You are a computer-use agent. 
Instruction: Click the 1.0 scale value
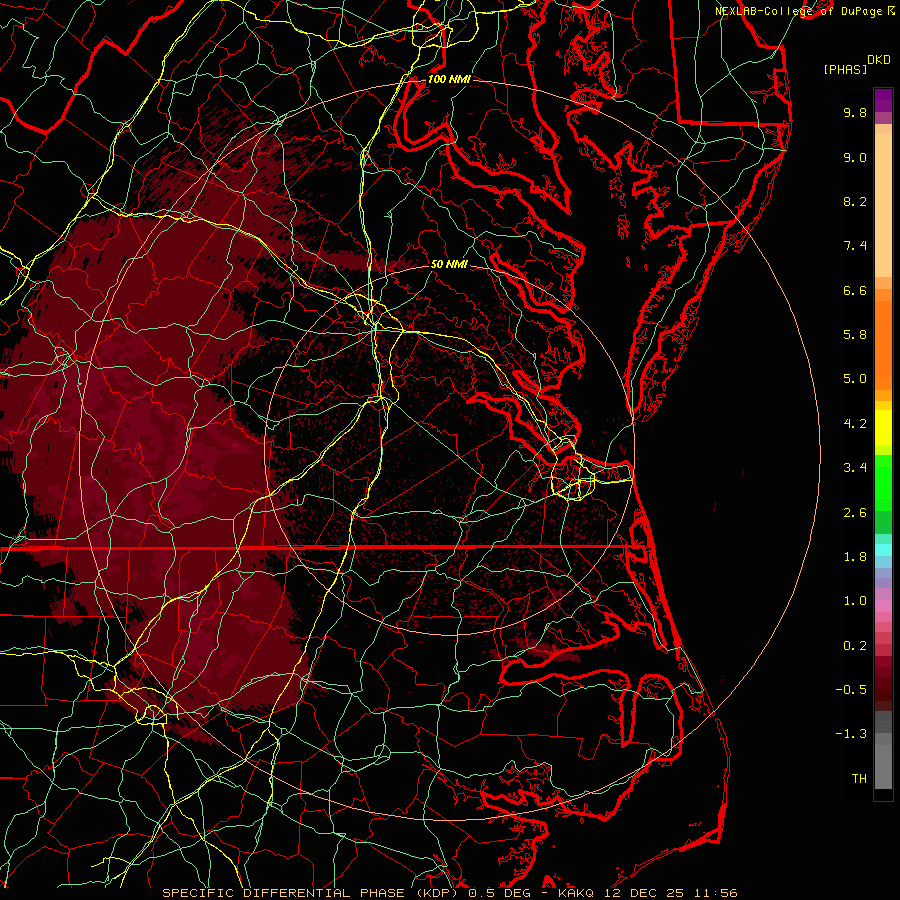click(x=855, y=601)
